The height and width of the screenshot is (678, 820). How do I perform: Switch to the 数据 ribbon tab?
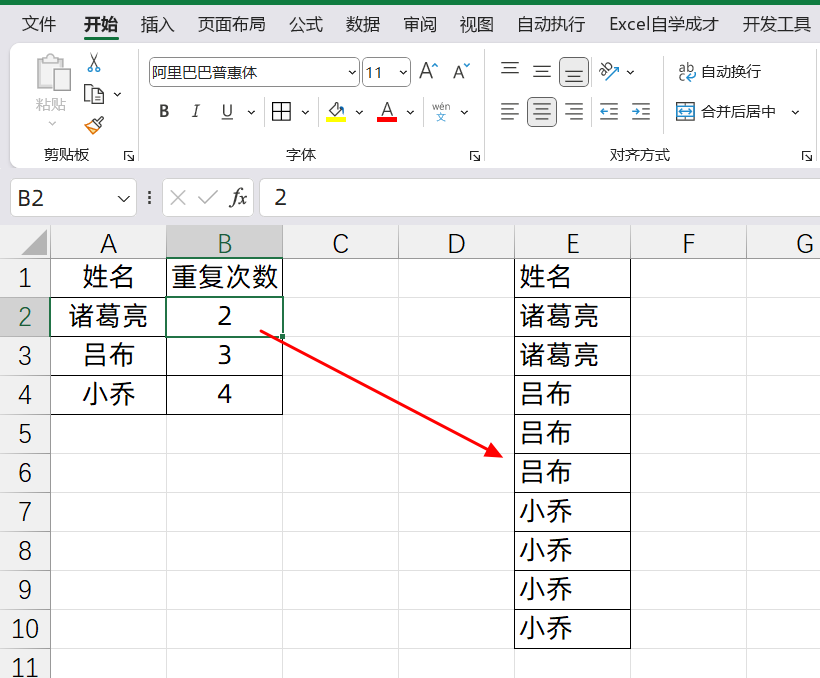point(362,23)
